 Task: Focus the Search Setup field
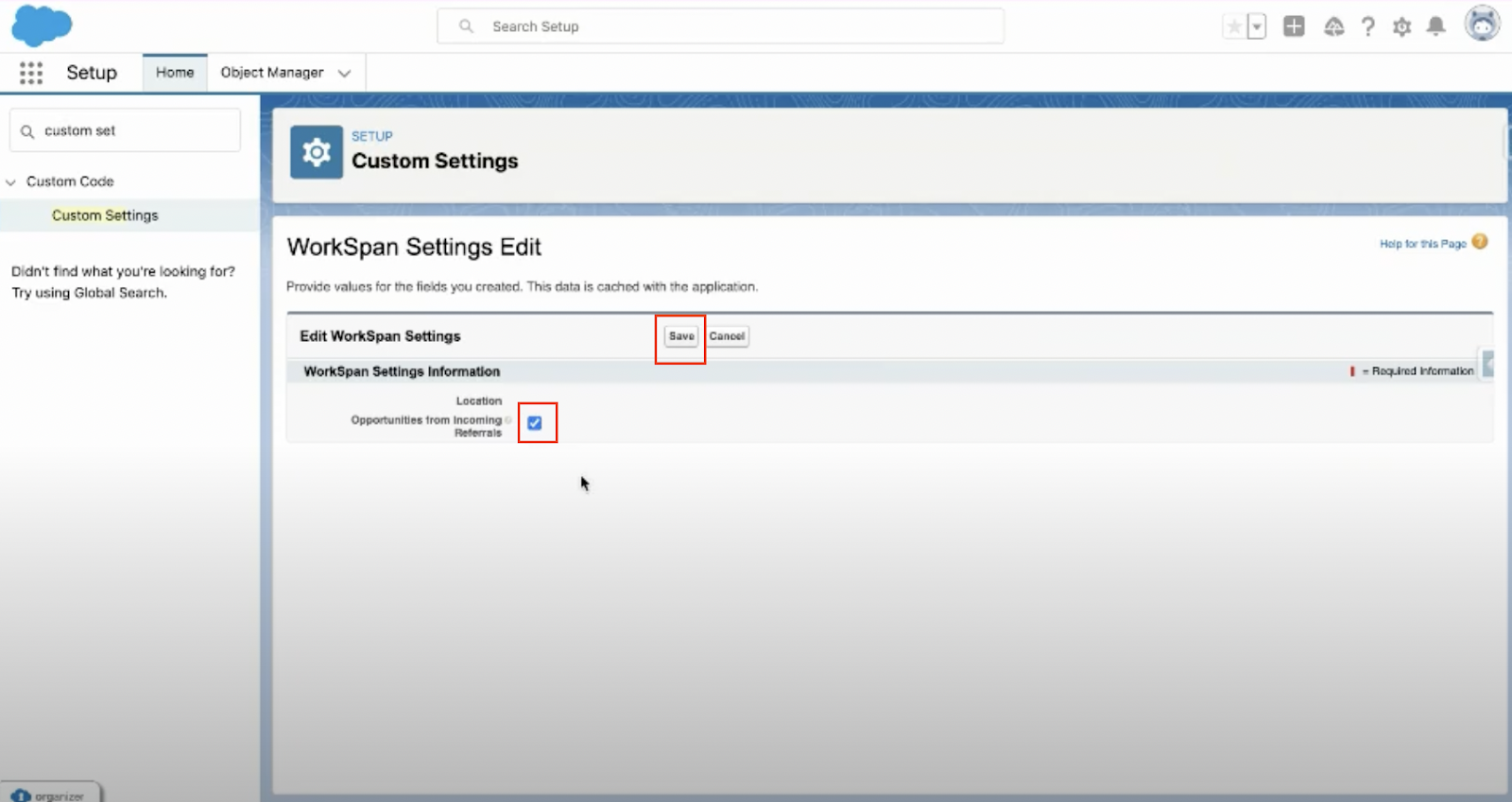(720, 26)
